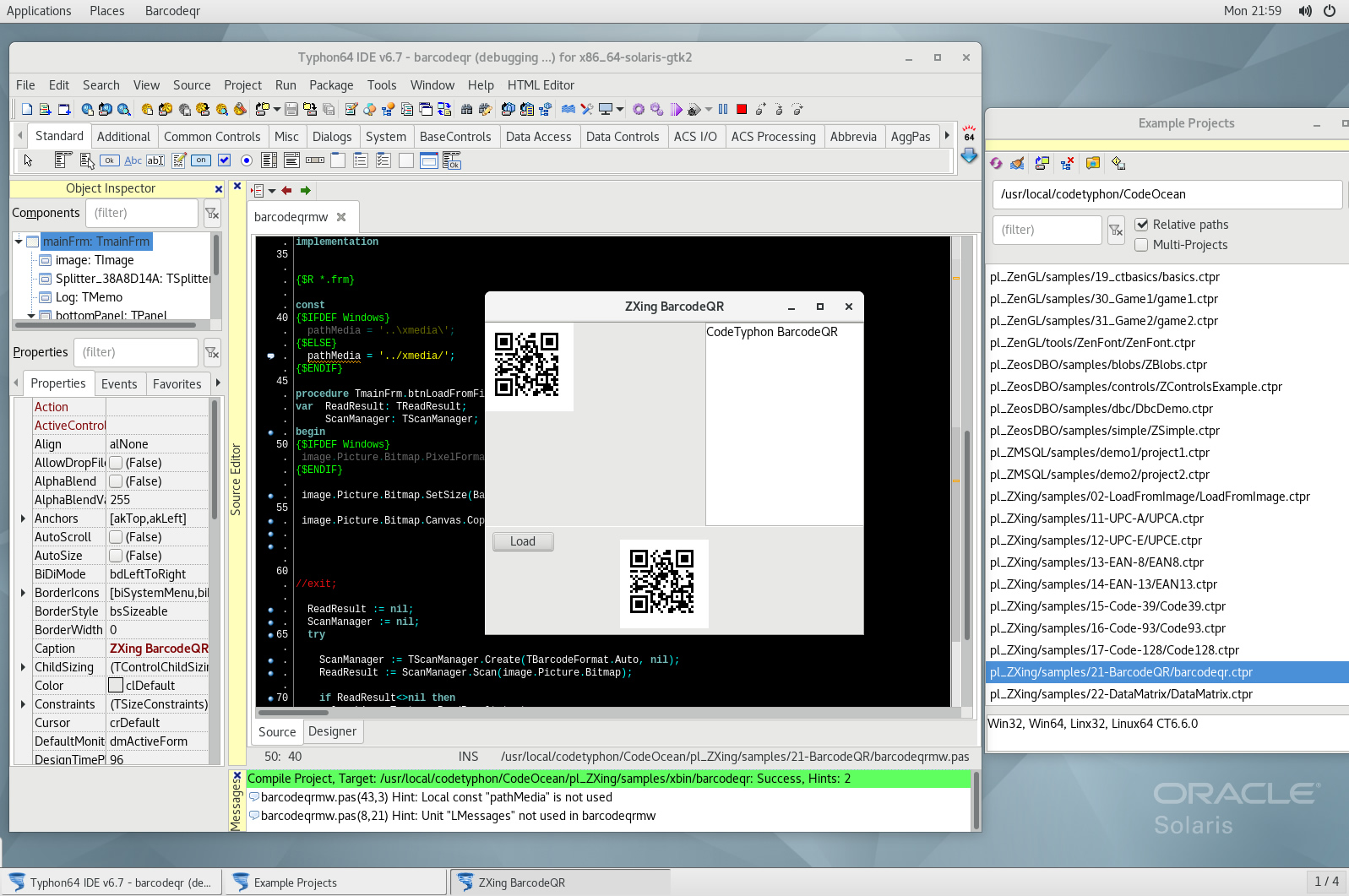Jump forward with the green right arrow
Viewport: 1349px width, 896px height.
coord(306,190)
